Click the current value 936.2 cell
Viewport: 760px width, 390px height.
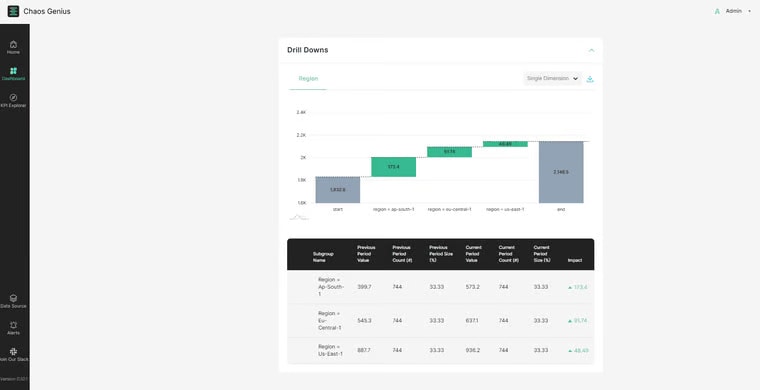(x=473, y=350)
